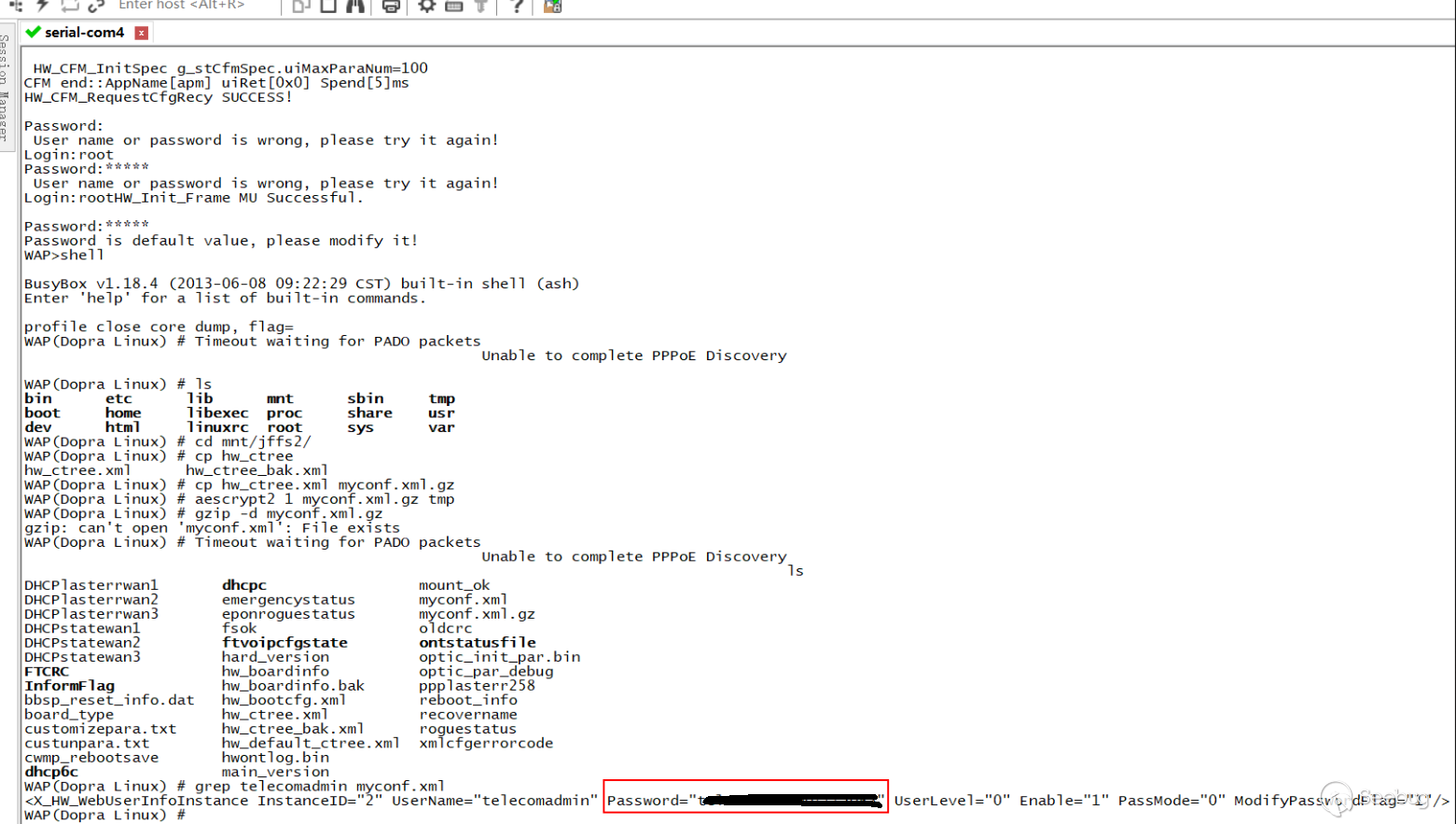Click the Enter host input field
1456x824 pixels.
(x=196, y=6)
